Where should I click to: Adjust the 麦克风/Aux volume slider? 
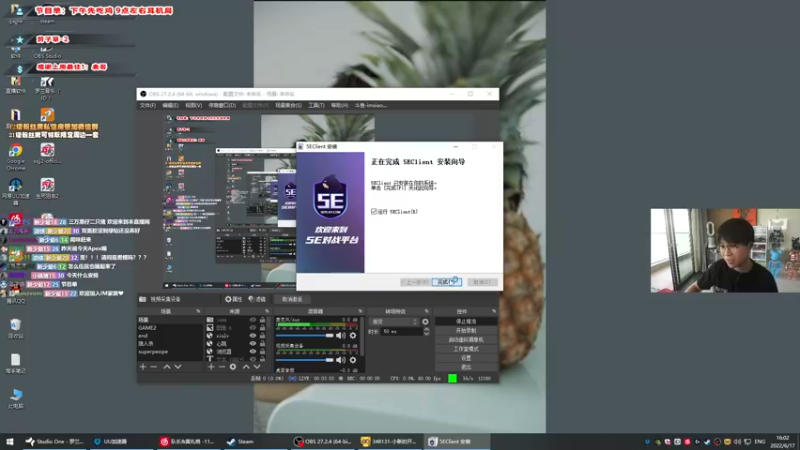tap(305, 335)
